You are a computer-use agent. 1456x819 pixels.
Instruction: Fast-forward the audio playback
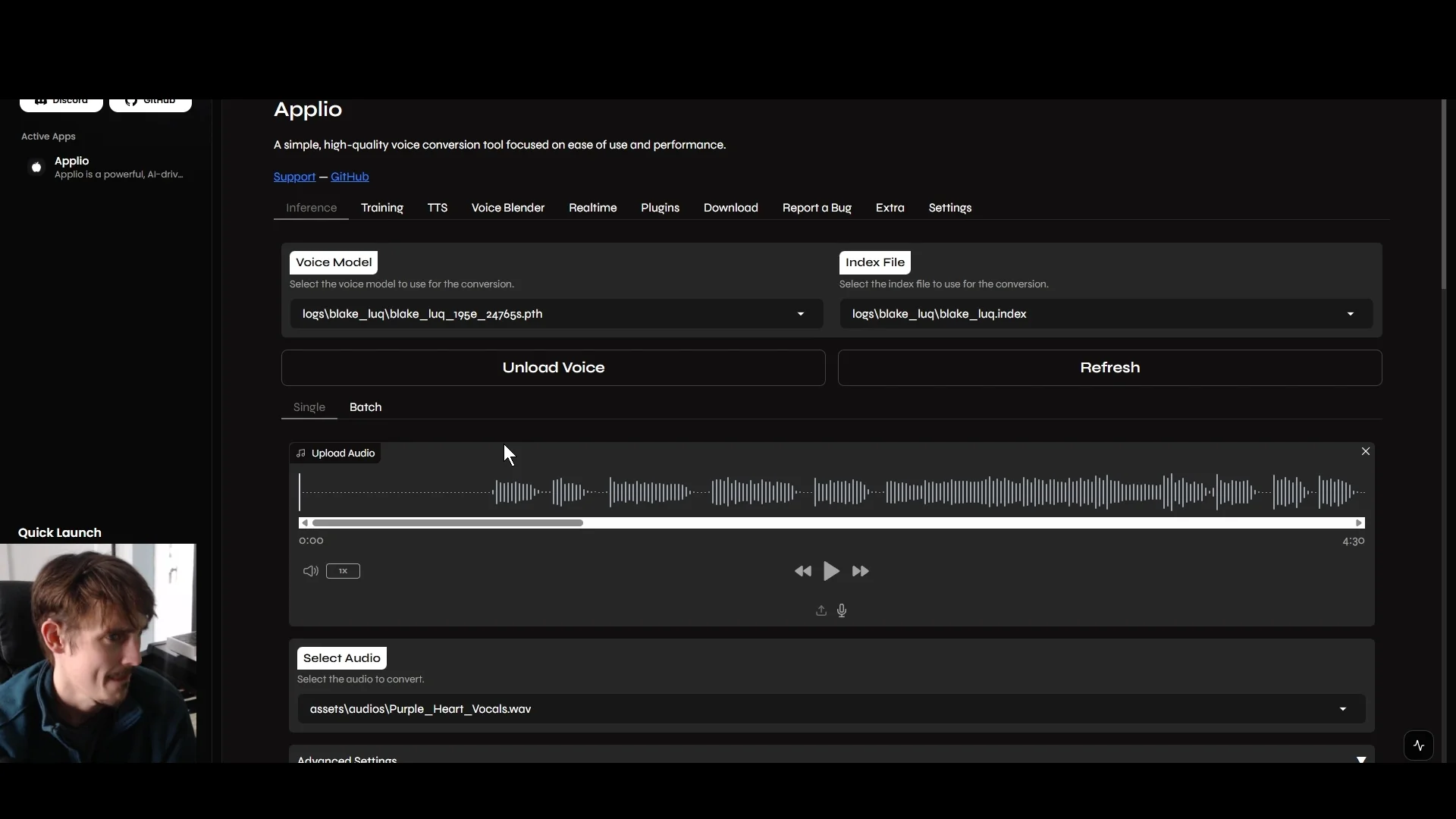point(860,571)
